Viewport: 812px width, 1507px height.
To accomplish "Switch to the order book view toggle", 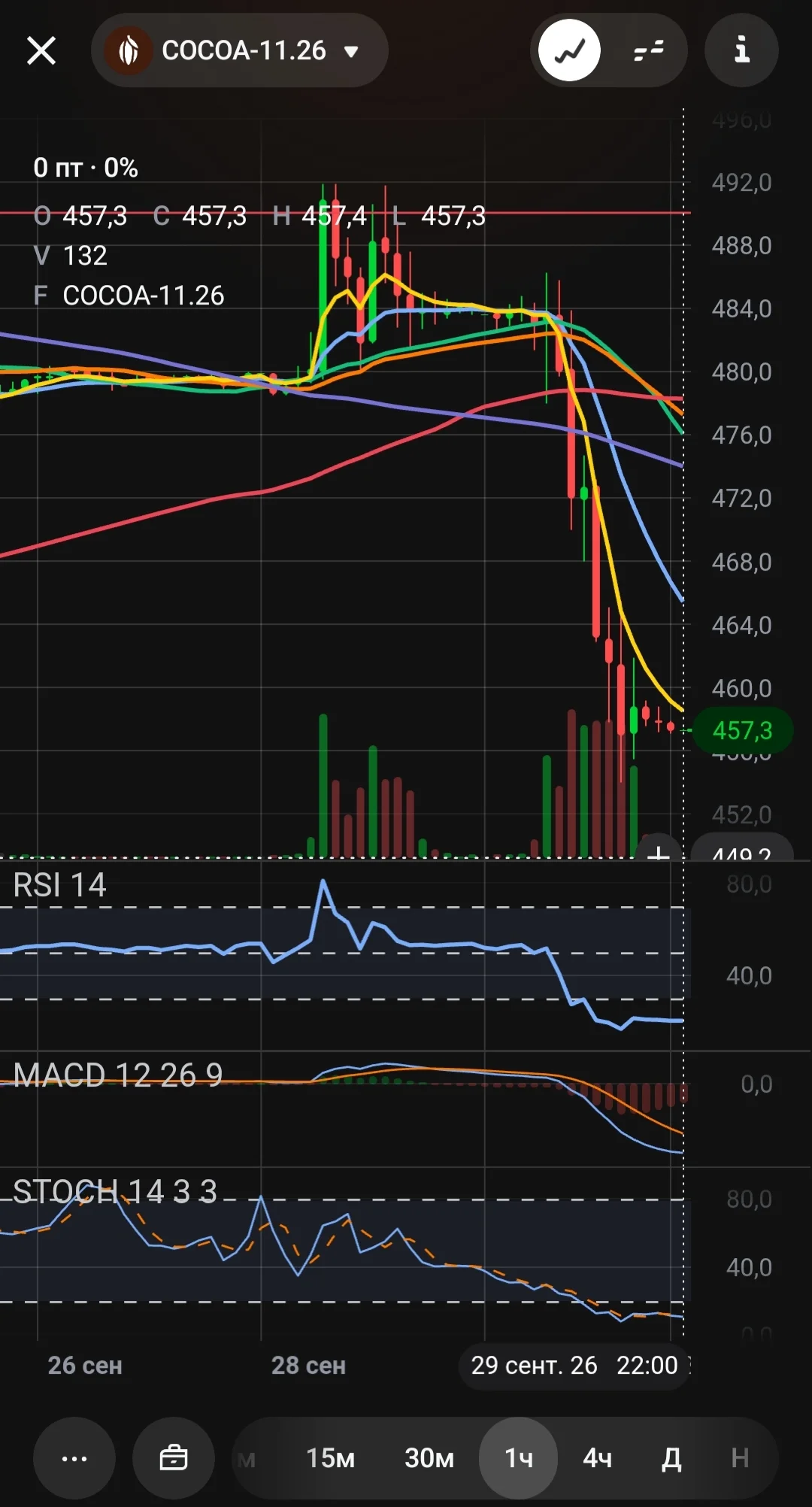I will point(649,50).
